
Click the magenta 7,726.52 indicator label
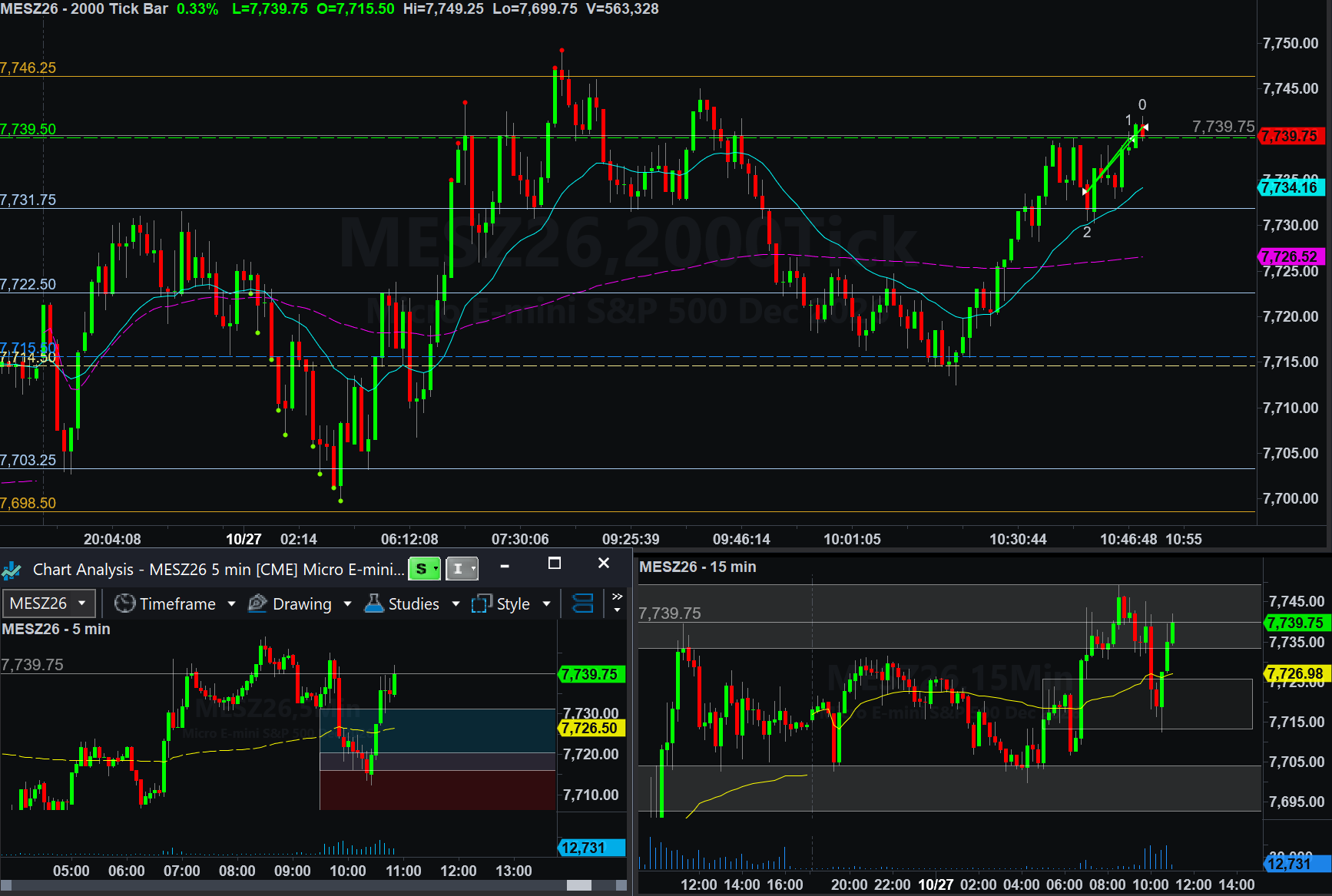[1292, 256]
